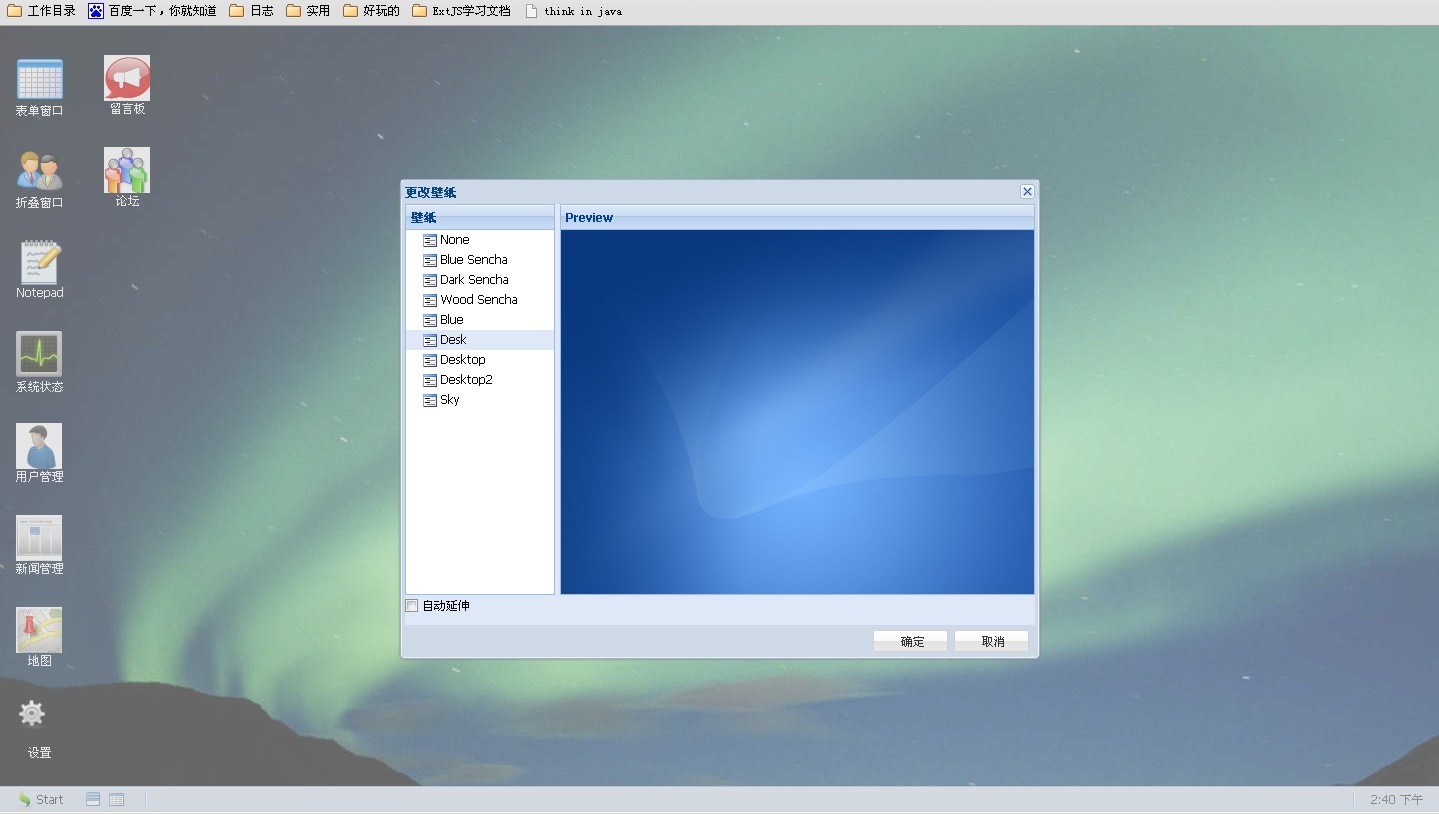Choose the Blue Sencha wallpaper
The width and height of the screenshot is (1439, 814).
tap(480, 260)
